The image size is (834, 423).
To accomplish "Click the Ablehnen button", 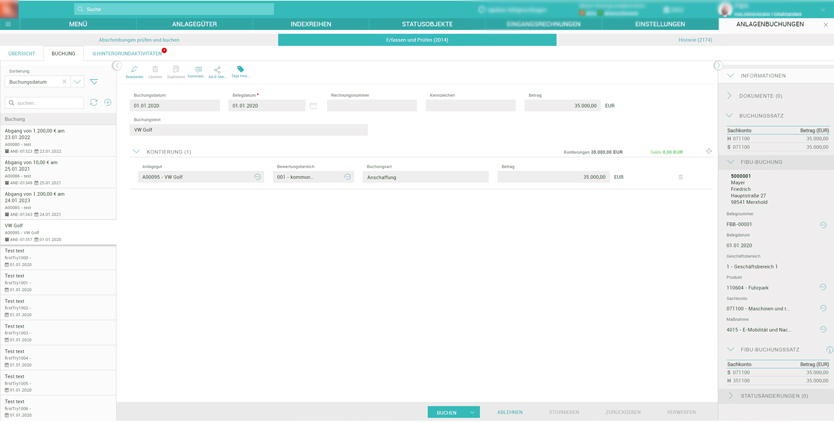I will (510, 412).
